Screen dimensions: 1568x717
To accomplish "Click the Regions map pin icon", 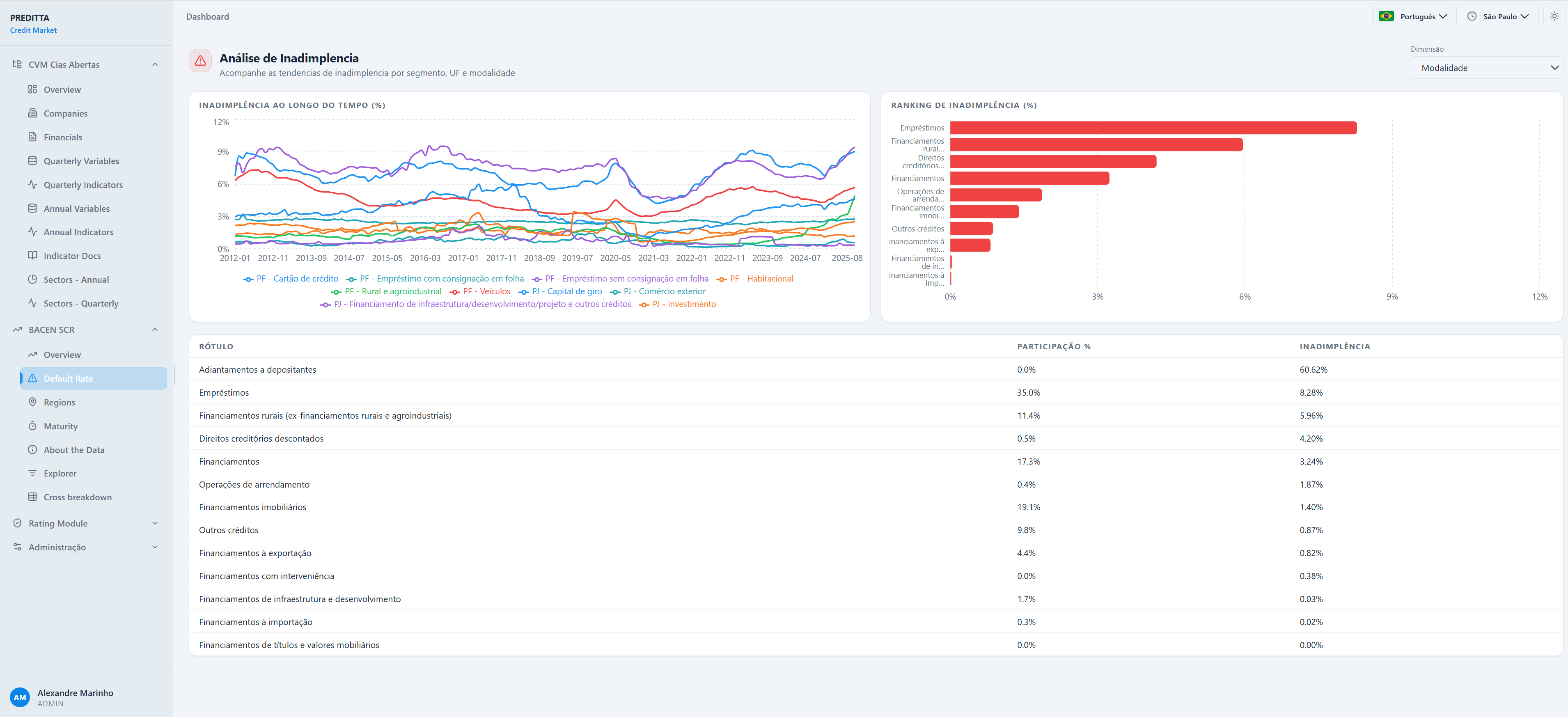I will (x=32, y=402).
